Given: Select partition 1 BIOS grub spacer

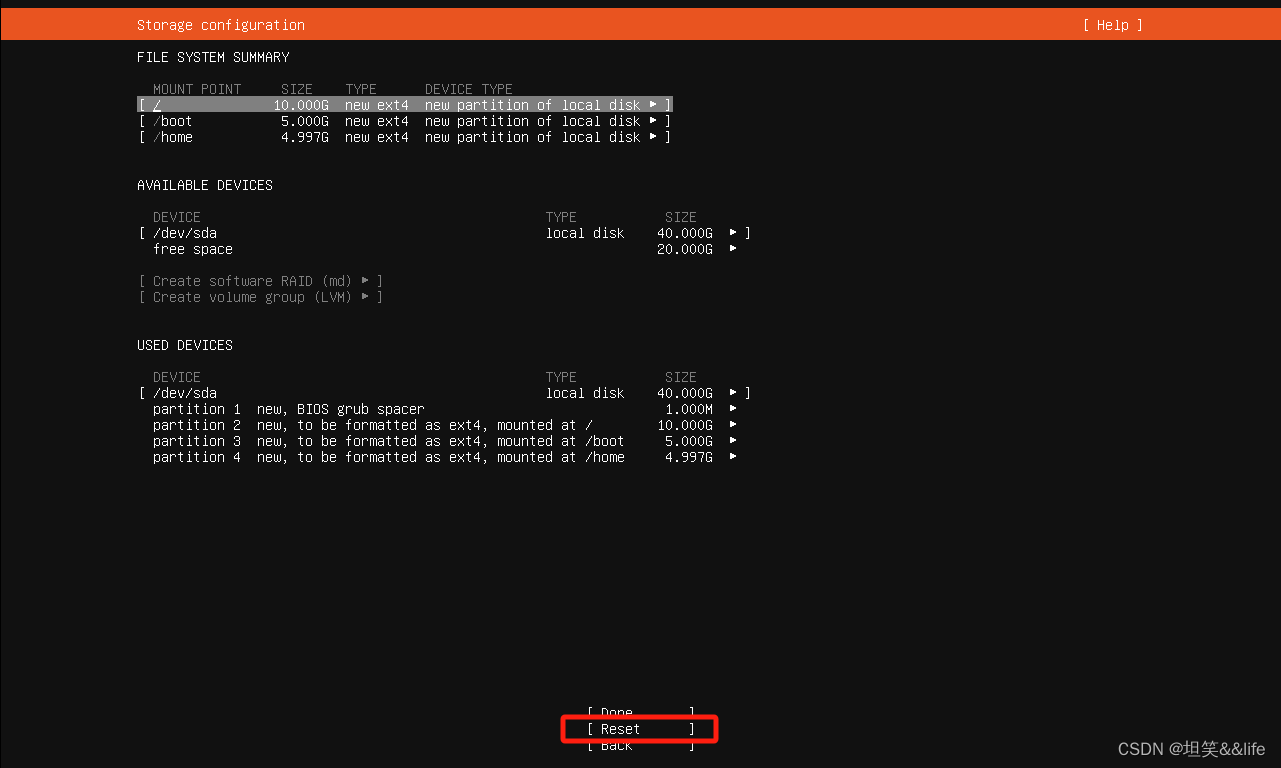Looking at the screenshot, I should (x=444, y=409).
